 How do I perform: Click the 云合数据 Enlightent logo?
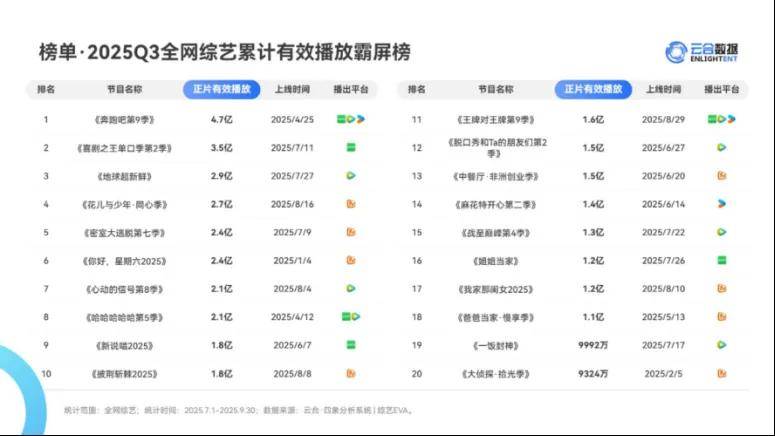[702, 51]
